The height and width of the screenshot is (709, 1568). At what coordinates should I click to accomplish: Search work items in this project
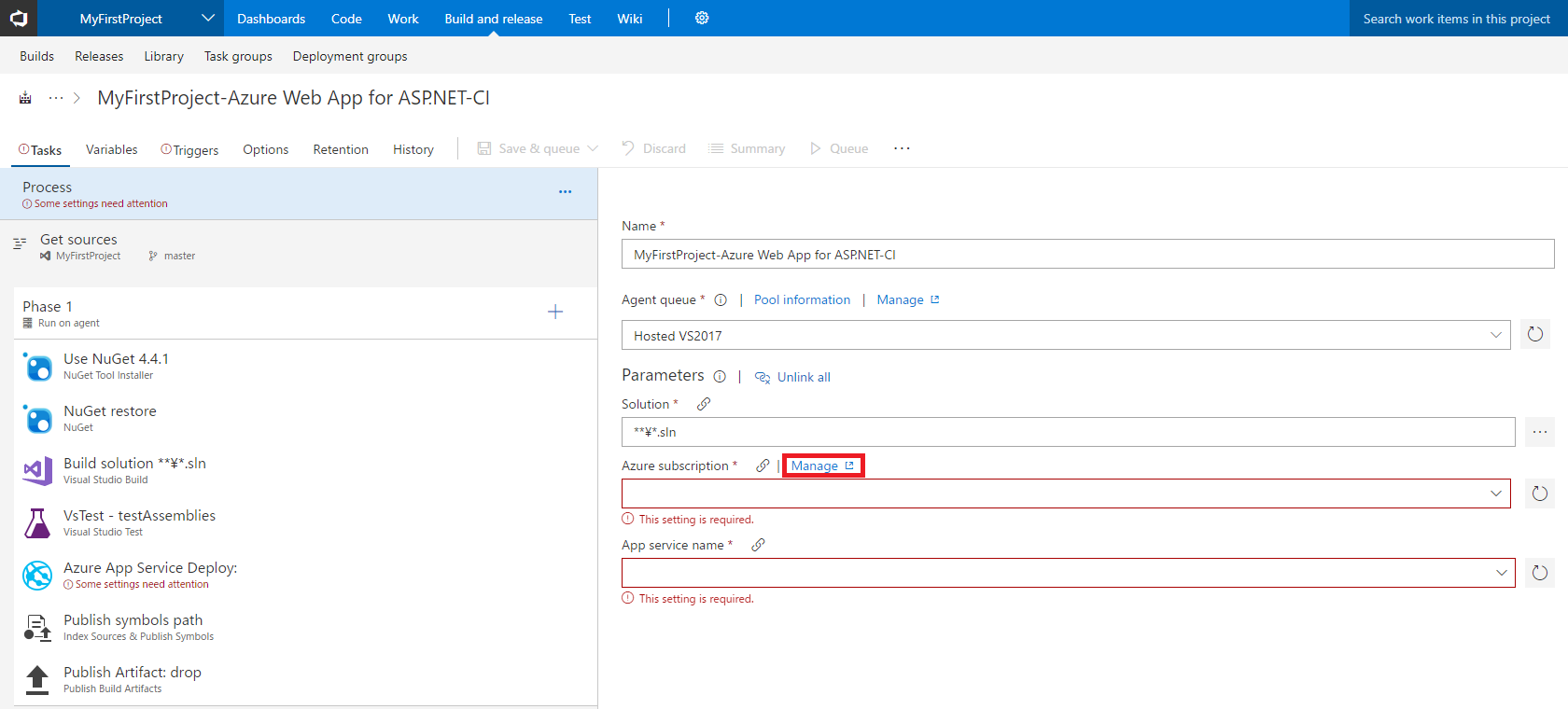(1457, 19)
